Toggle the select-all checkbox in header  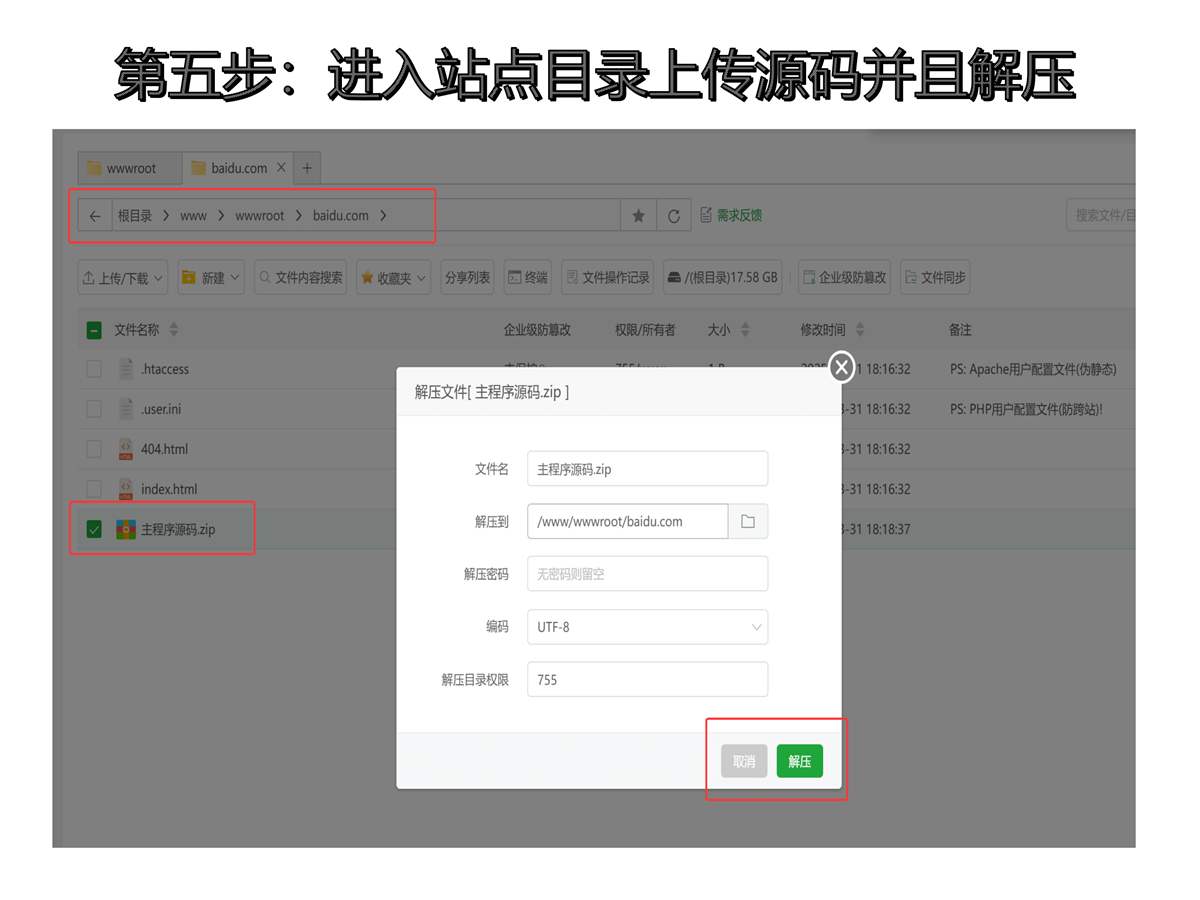pyautogui.click(x=94, y=330)
